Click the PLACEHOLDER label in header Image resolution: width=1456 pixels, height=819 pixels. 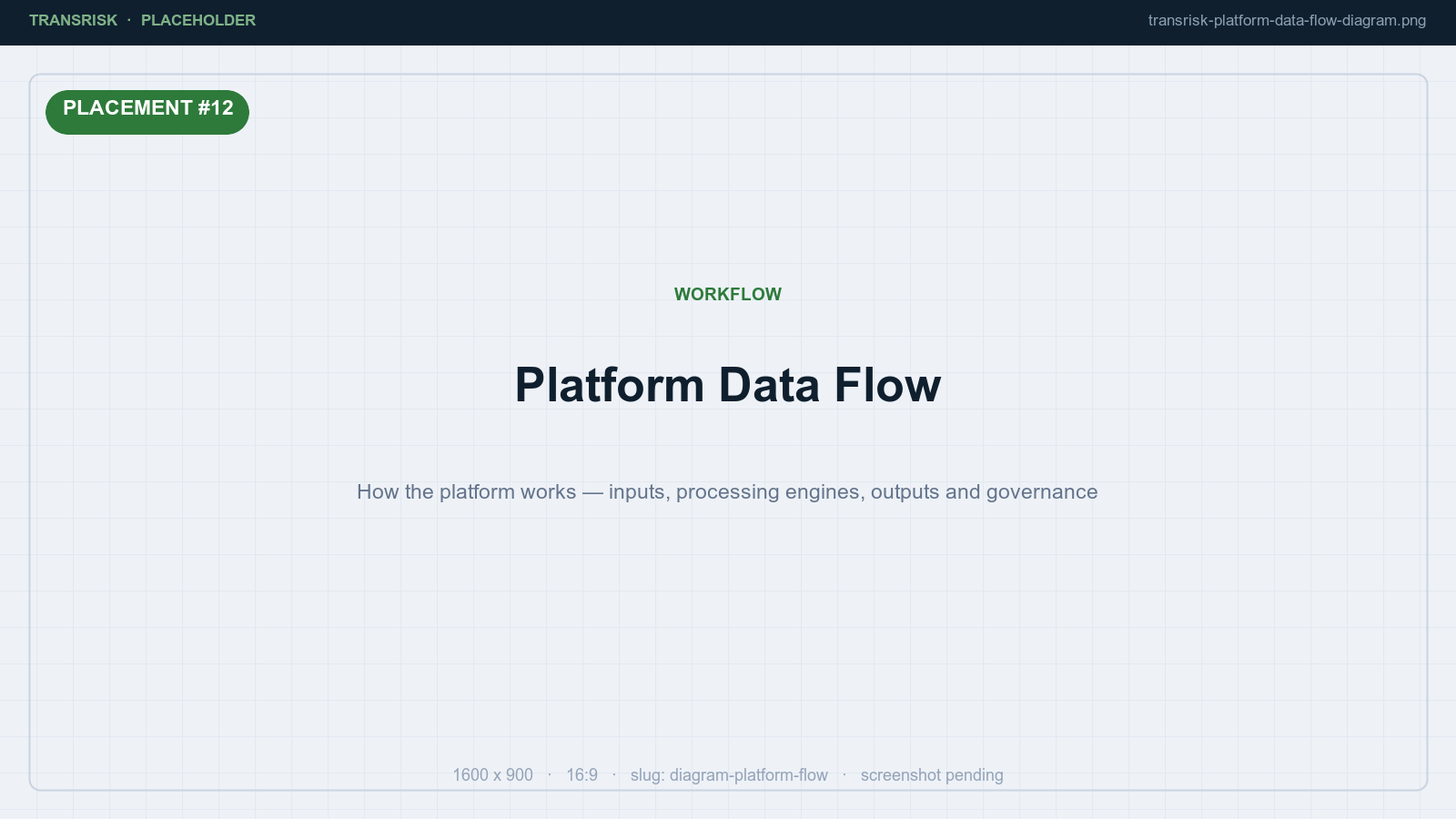tap(198, 20)
